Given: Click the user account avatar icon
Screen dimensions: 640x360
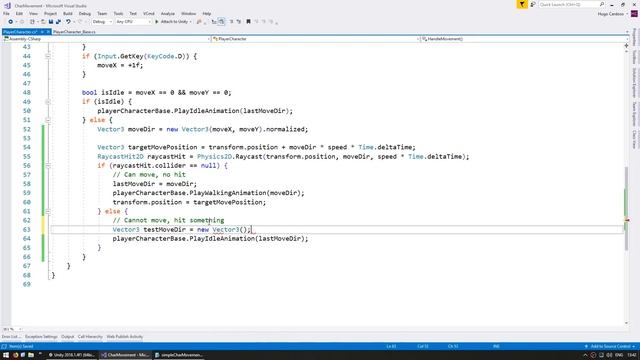Looking at the screenshot, I should tap(634, 14).
